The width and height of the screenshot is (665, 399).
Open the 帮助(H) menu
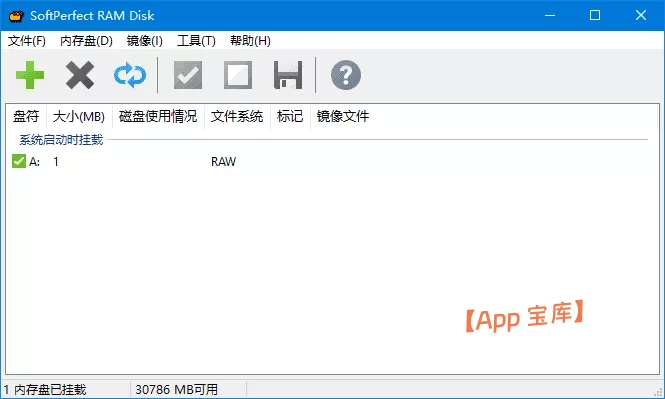[250, 41]
